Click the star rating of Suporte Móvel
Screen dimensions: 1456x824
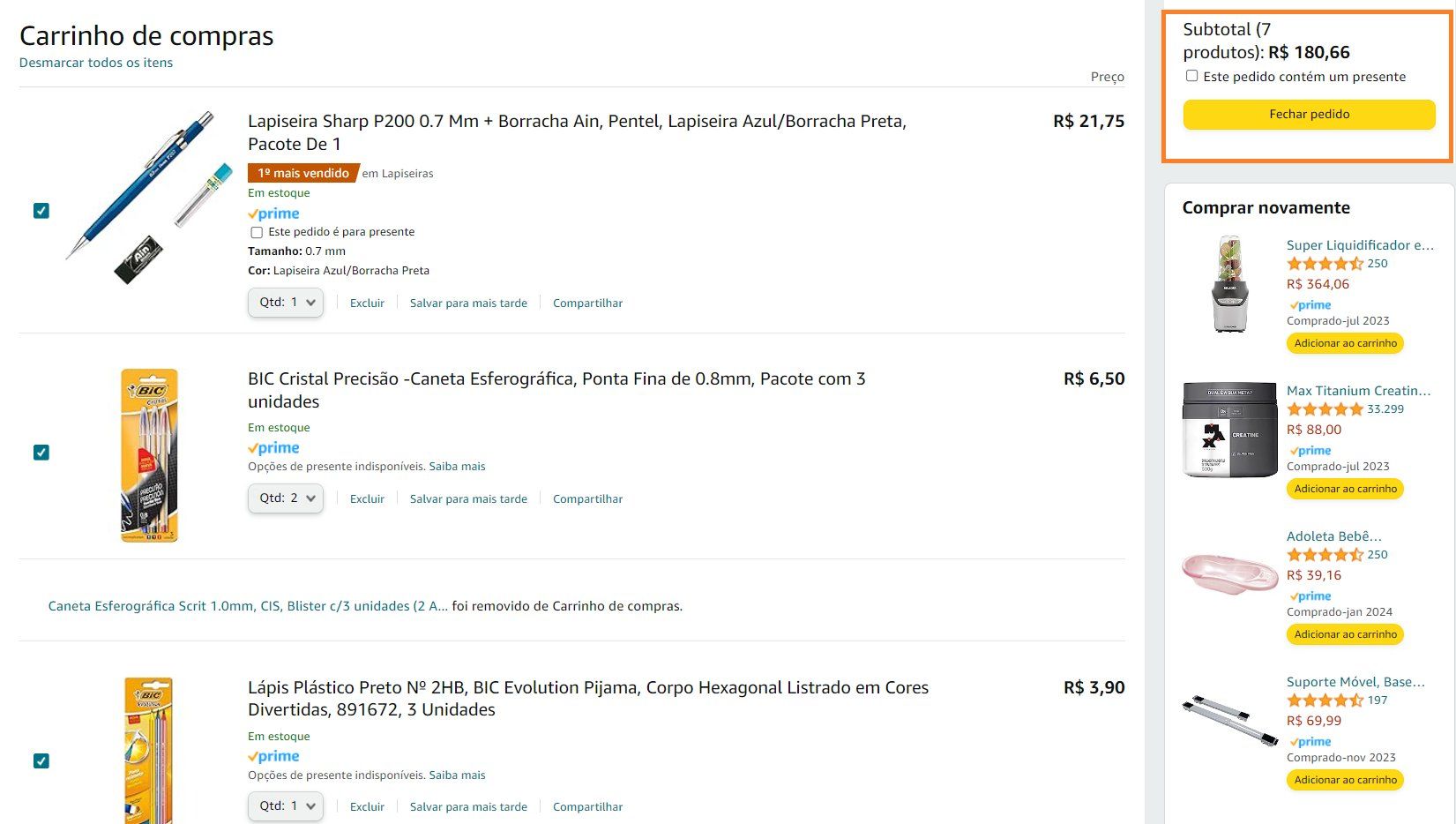tap(1325, 700)
